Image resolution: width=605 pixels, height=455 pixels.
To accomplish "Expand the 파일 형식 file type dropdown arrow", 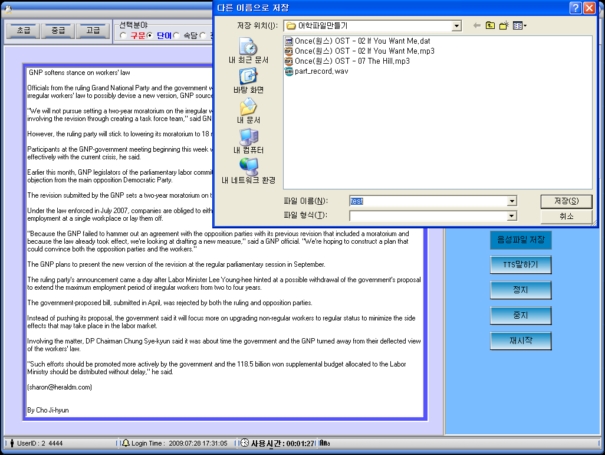I will coord(512,216).
